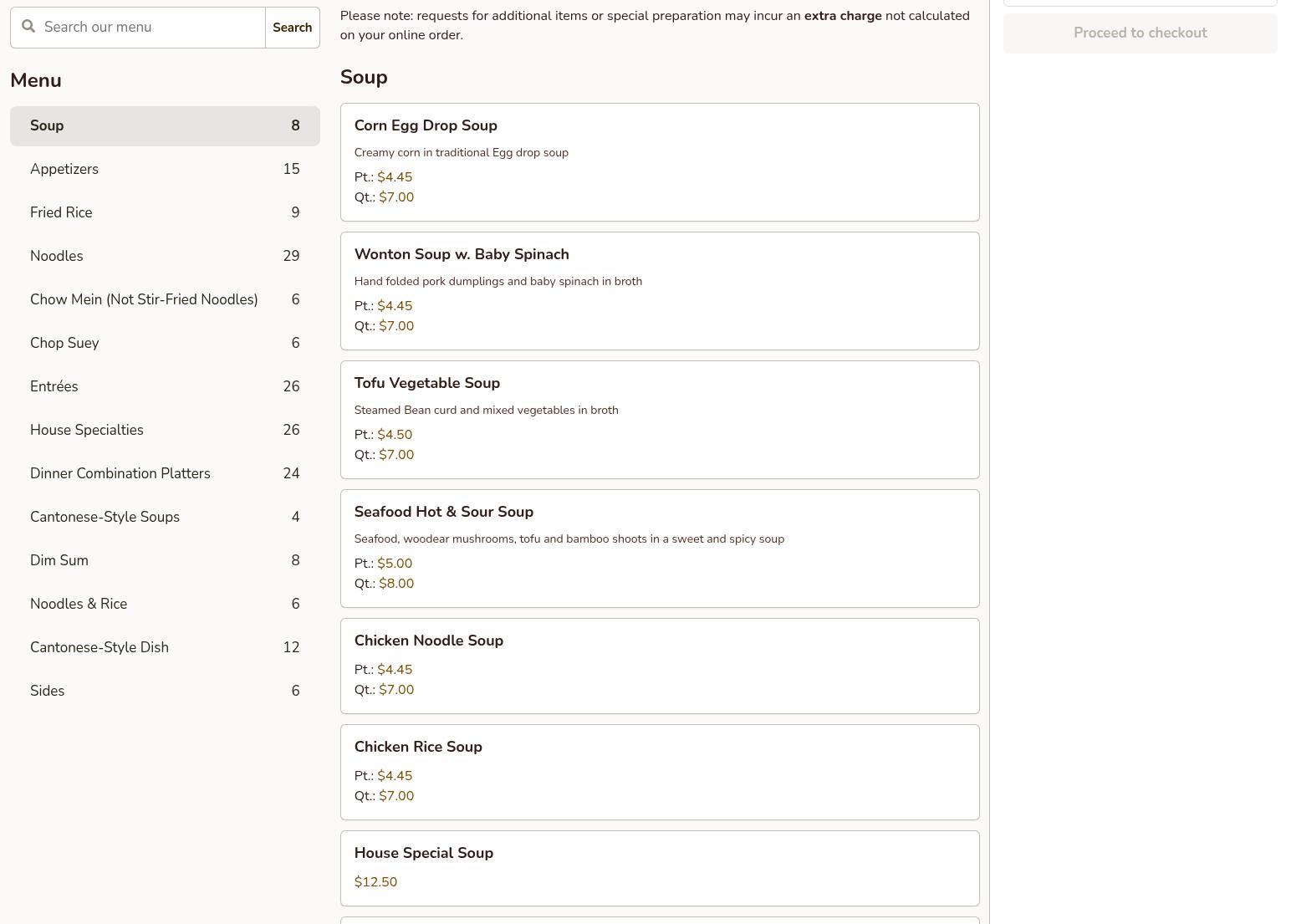The height and width of the screenshot is (924, 1291).
Task: Jump to House Specialties section
Action: point(165,431)
